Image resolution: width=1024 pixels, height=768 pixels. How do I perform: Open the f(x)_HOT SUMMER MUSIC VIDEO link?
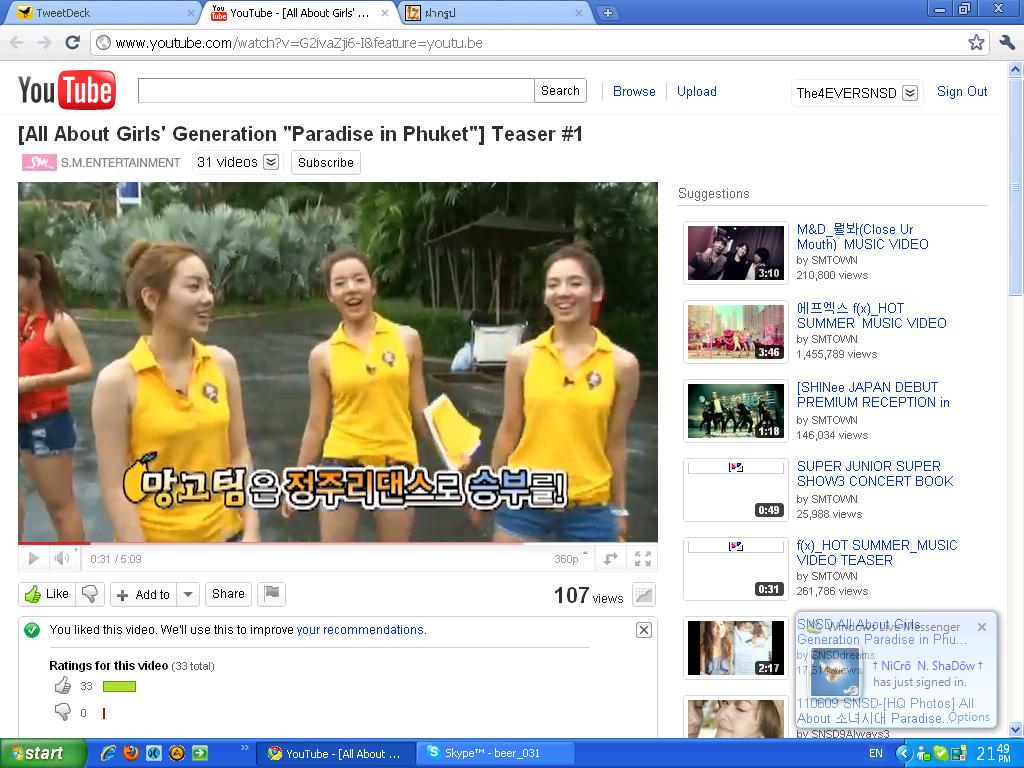pos(871,315)
